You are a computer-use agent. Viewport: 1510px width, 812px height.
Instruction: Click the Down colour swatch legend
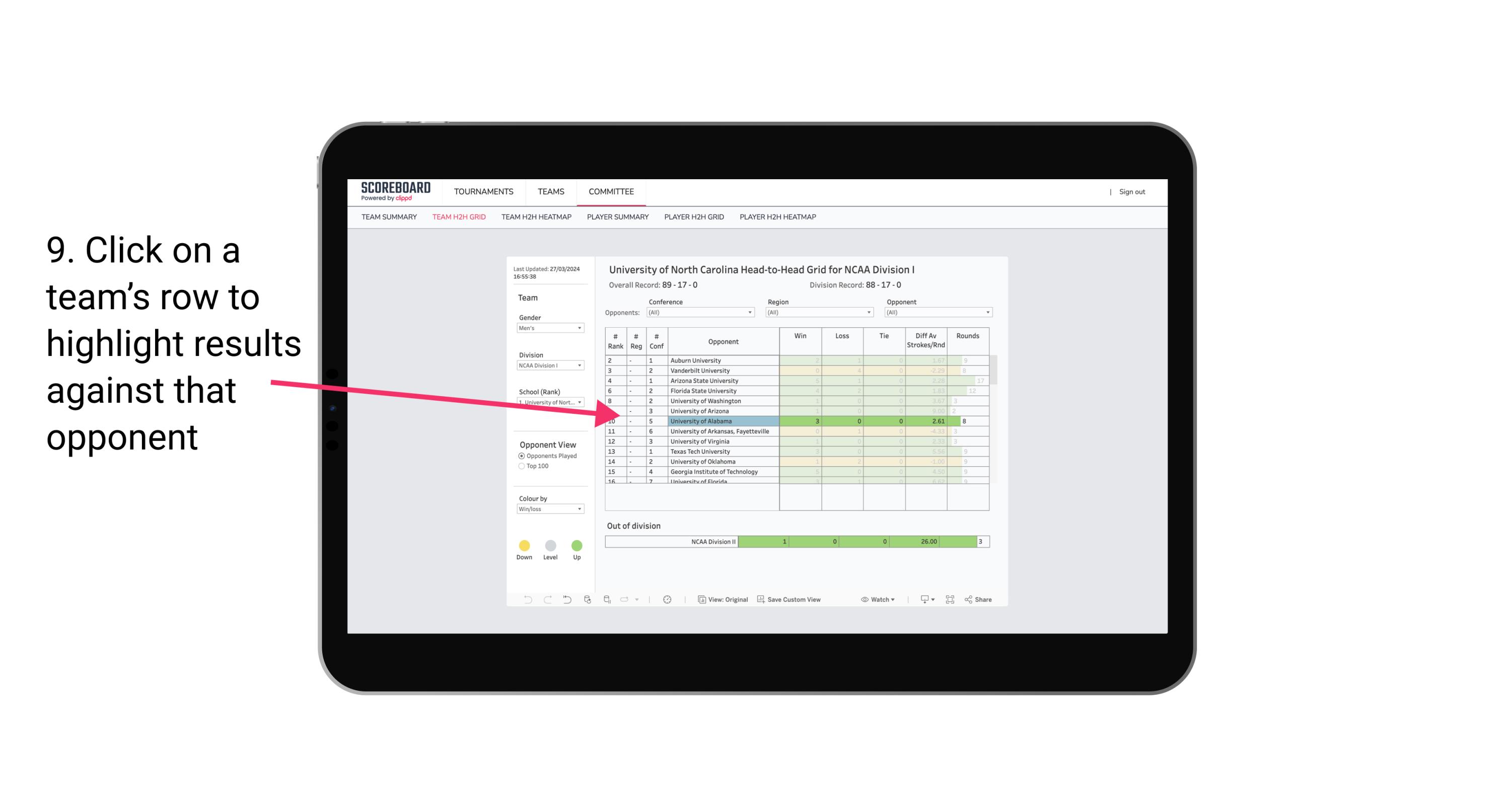point(524,545)
